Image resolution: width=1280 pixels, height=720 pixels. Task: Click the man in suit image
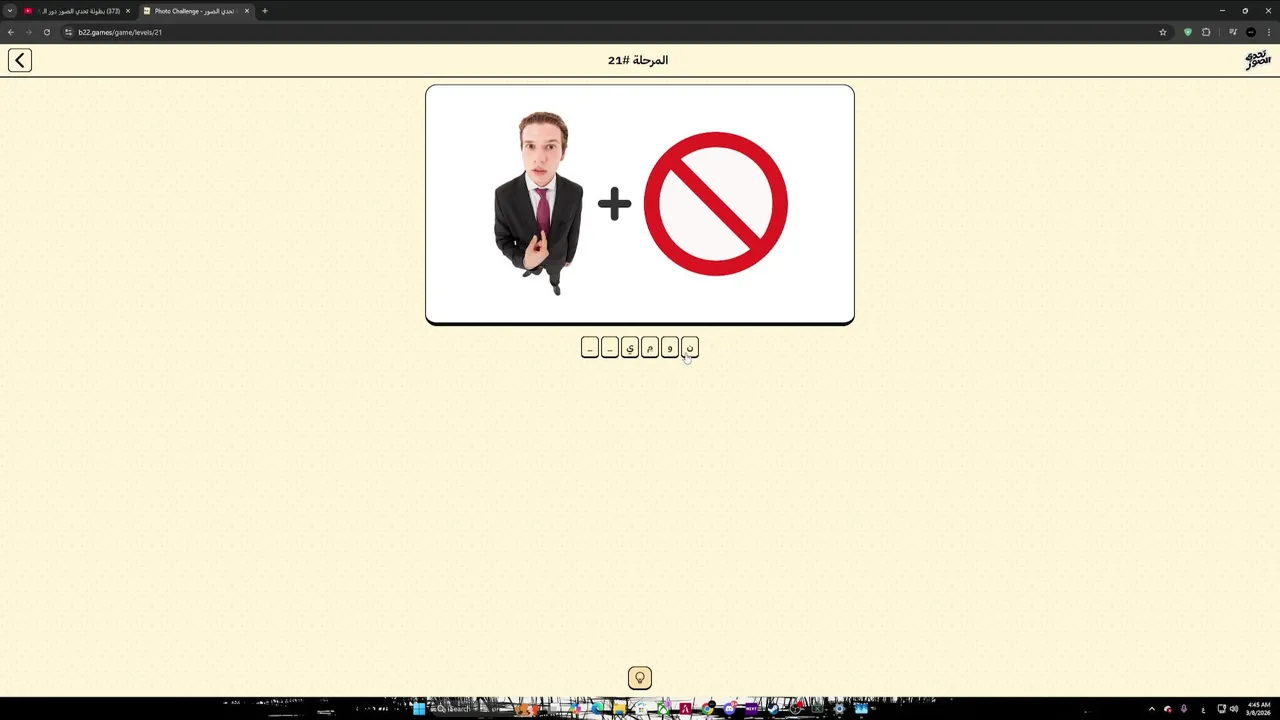click(x=540, y=203)
